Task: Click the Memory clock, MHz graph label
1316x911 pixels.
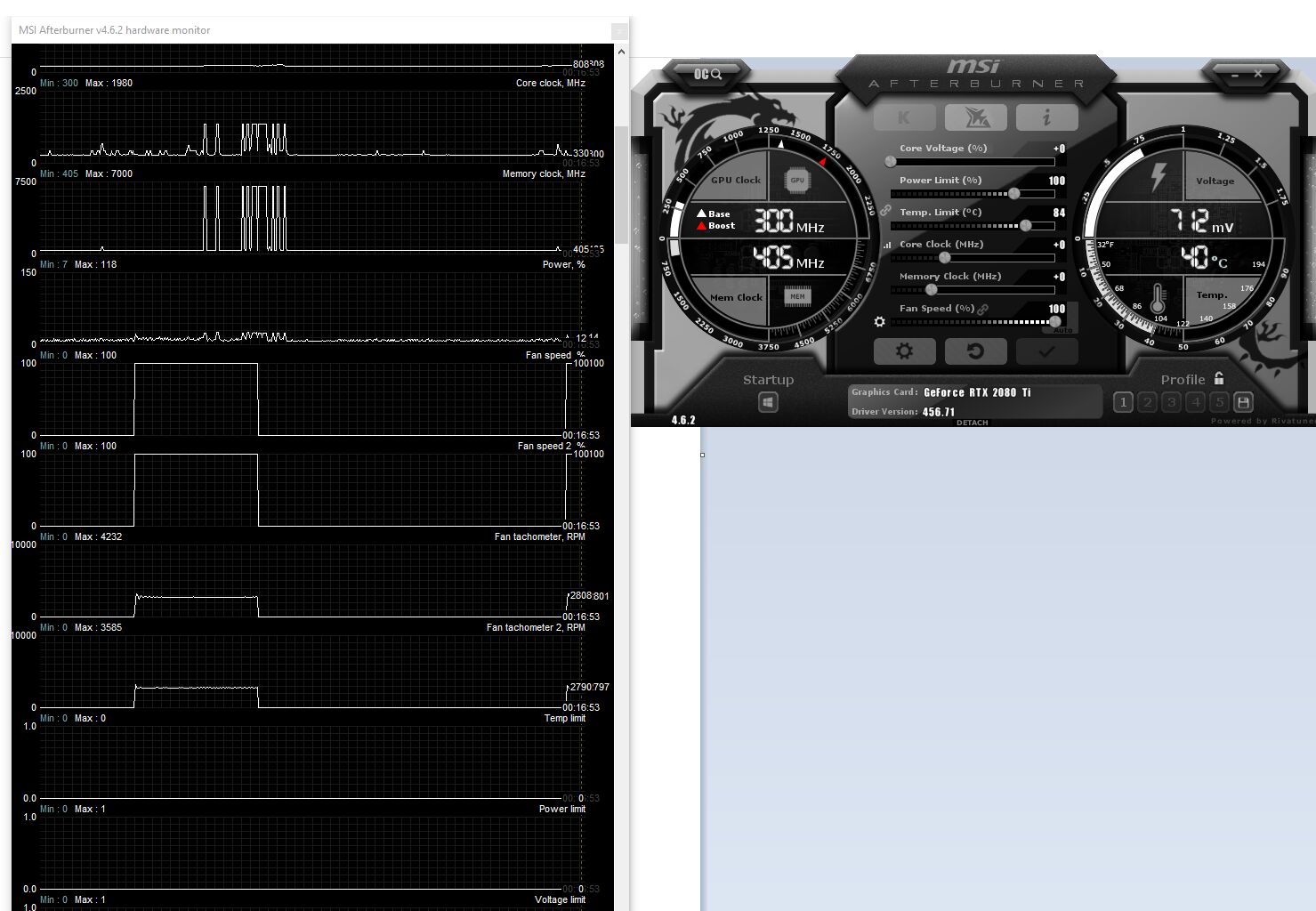Action: click(x=544, y=173)
